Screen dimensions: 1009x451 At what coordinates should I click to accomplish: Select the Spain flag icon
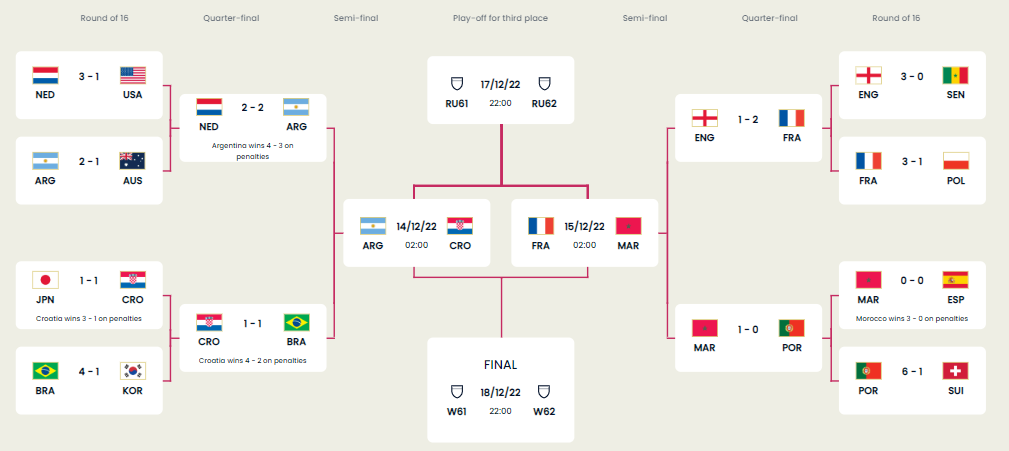pyautogui.click(x=955, y=280)
